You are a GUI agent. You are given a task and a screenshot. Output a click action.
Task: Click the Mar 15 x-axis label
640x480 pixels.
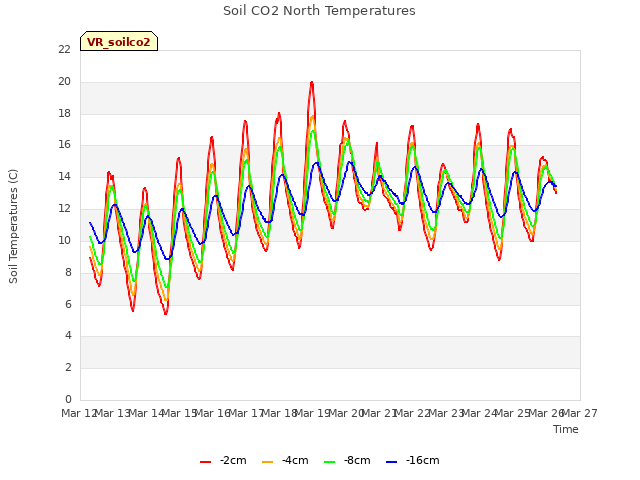pyautogui.click(x=179, y=413)
